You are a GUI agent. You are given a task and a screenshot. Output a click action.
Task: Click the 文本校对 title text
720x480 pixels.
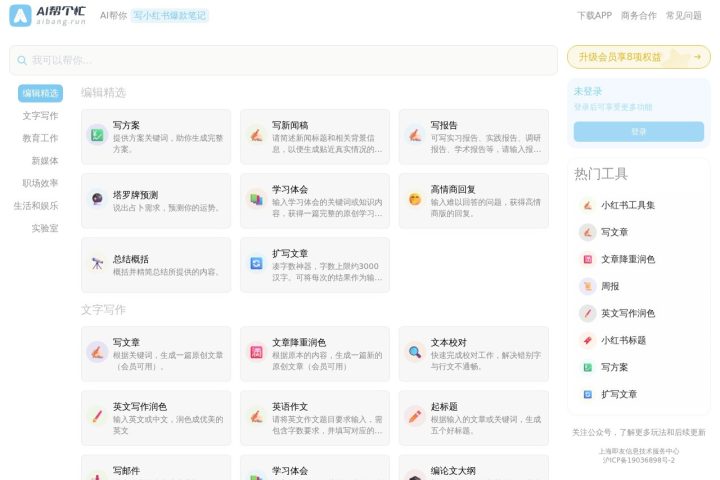click(449, 343)
